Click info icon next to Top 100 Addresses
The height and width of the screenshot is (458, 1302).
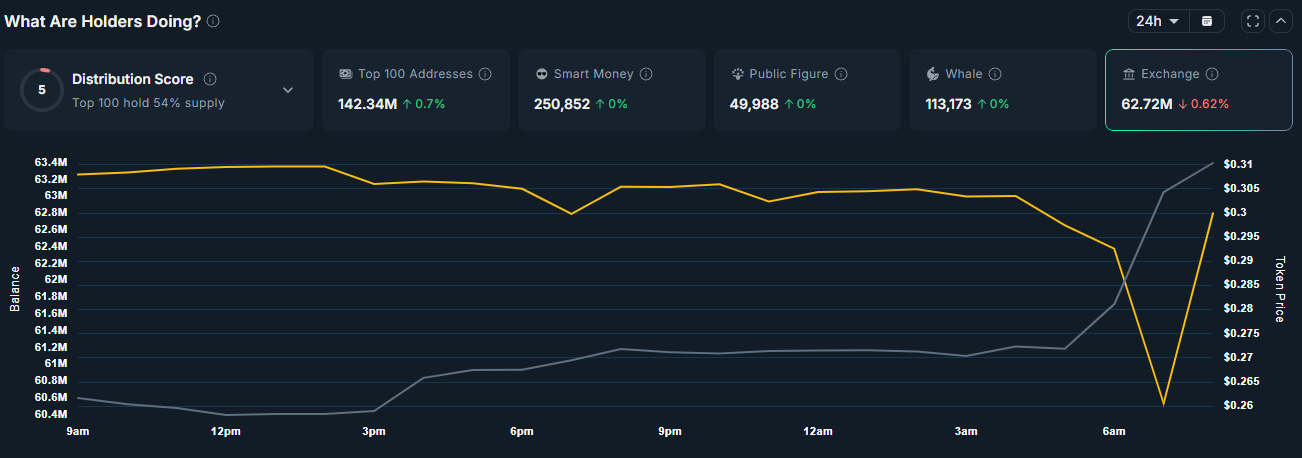click(485, 74)
